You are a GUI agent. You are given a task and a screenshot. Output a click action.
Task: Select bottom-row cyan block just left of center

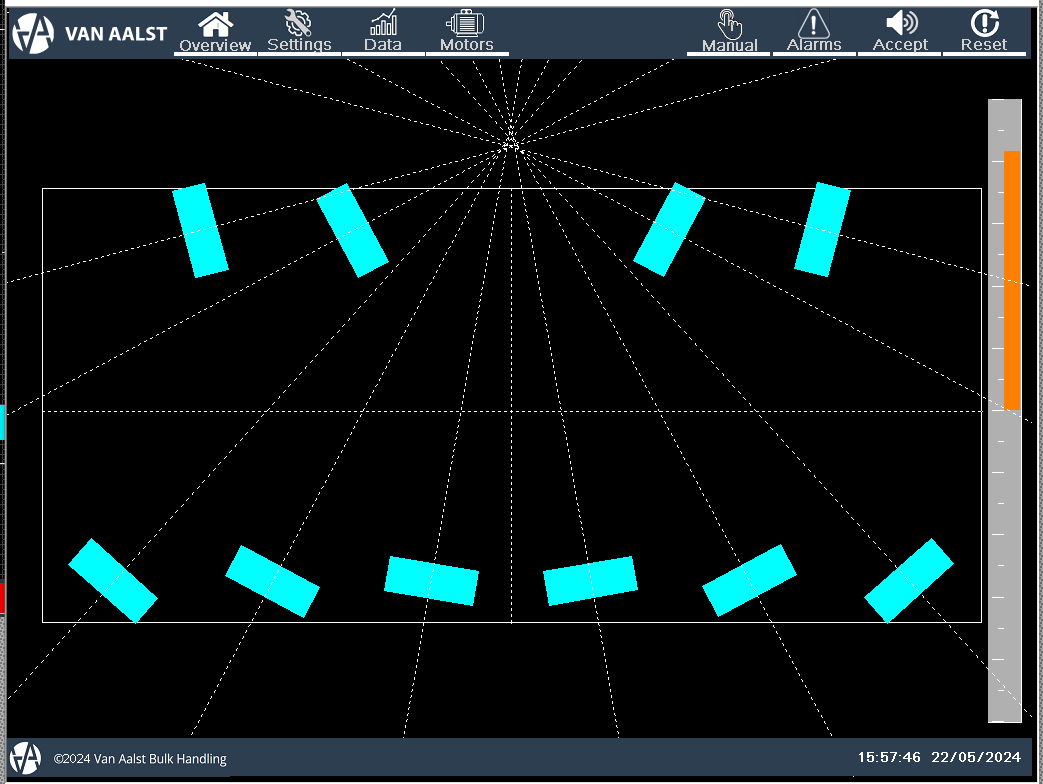tap(432, 581)
